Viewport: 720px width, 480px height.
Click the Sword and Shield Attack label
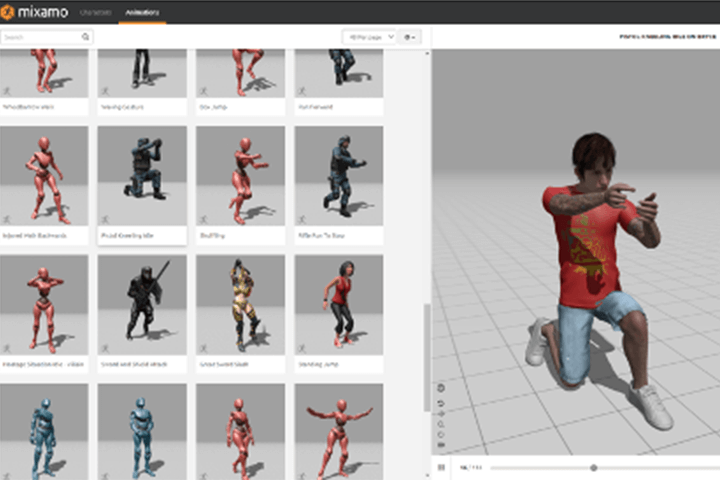point(134,364)
